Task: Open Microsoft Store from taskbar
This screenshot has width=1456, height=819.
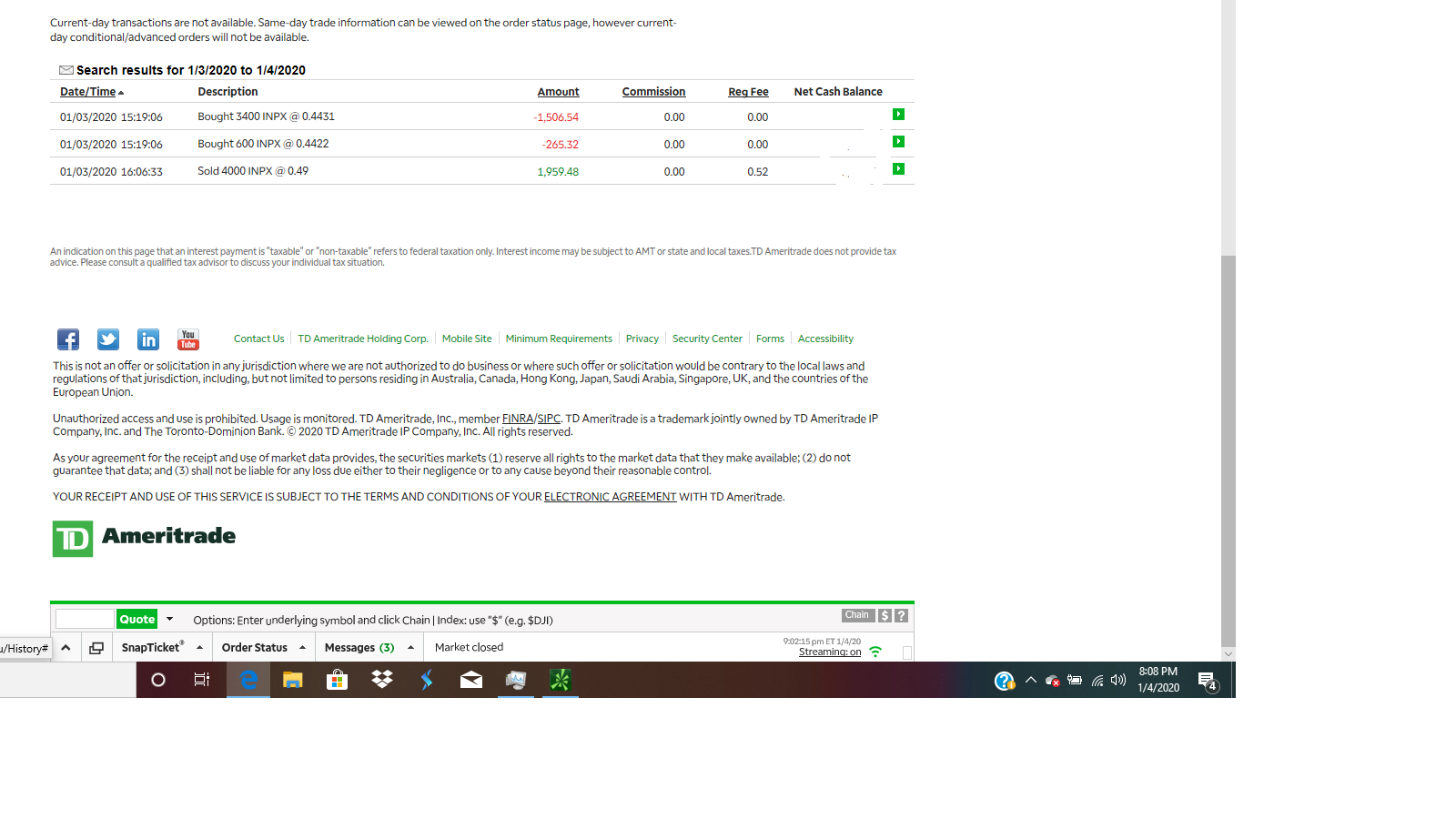Action: tap(337, 680)
